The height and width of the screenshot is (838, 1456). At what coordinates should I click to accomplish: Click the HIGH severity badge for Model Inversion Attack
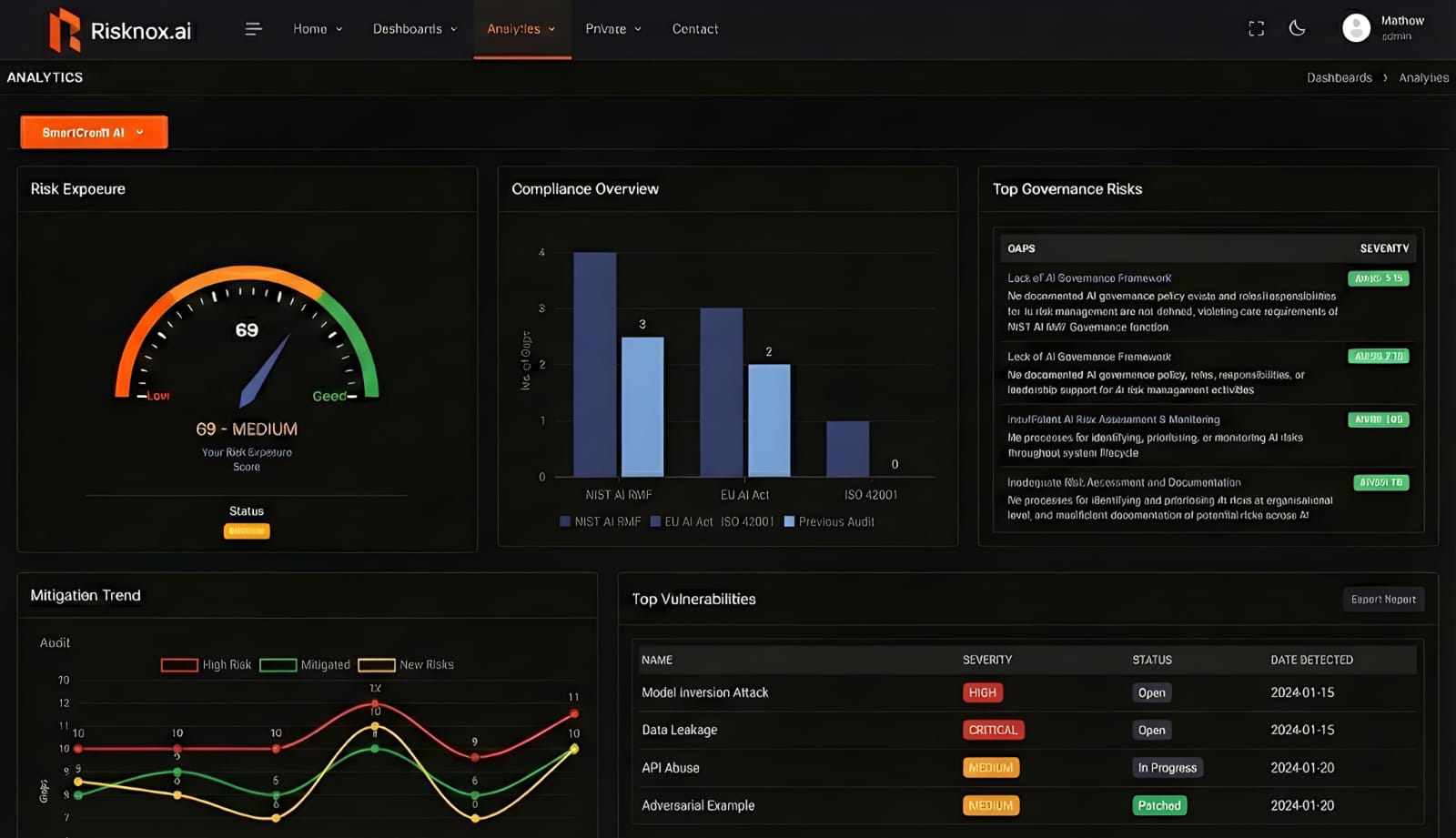(x=982, y=692)
